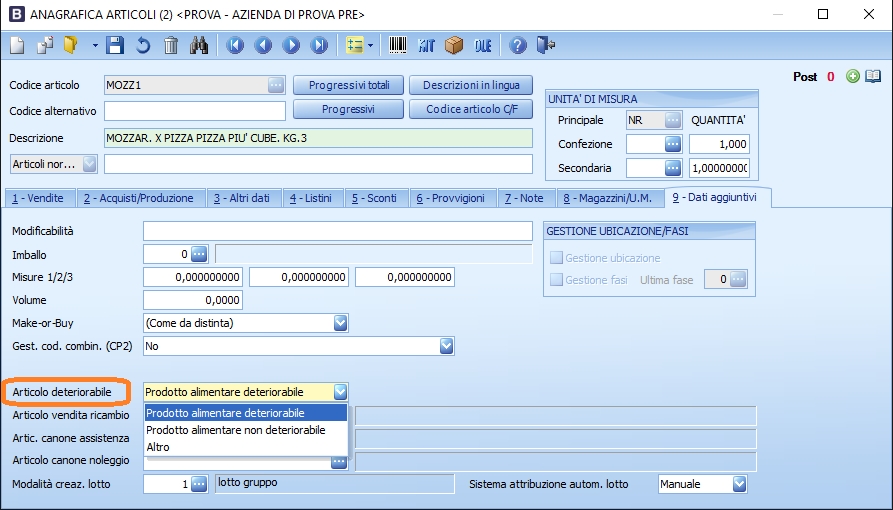Enable Gestione fasi checkbox
Screen dimensions: 893x510
(x=556, y=279)
